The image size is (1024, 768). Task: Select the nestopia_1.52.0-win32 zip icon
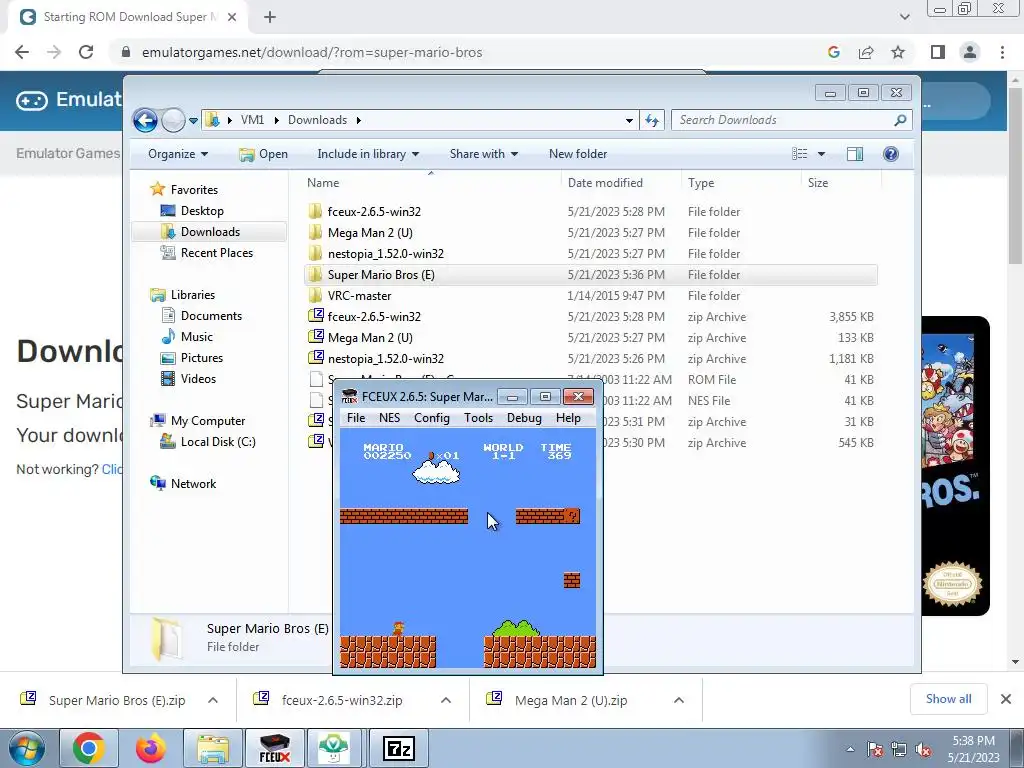pyautogui.click(x=316, y=358)
